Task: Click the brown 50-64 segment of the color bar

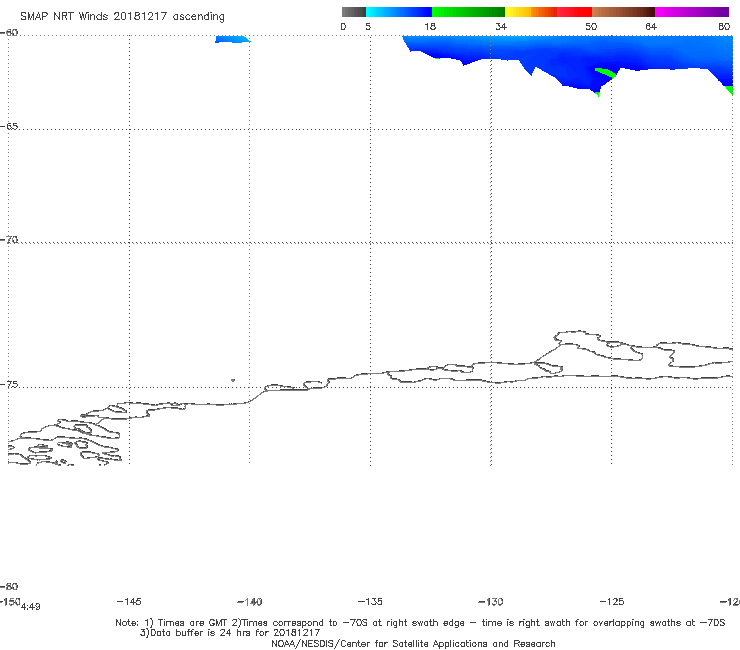Action: click(x=623, y=12)
